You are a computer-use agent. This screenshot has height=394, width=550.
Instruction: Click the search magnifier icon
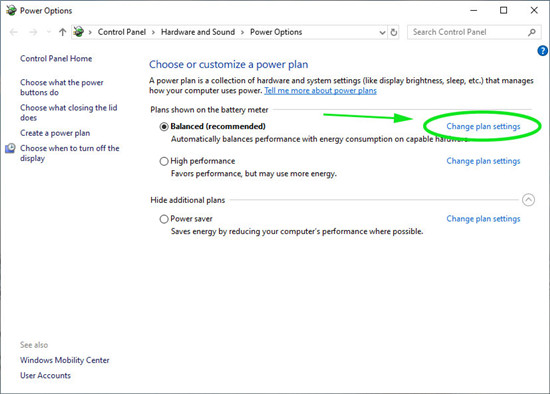(x=532, y=32)
